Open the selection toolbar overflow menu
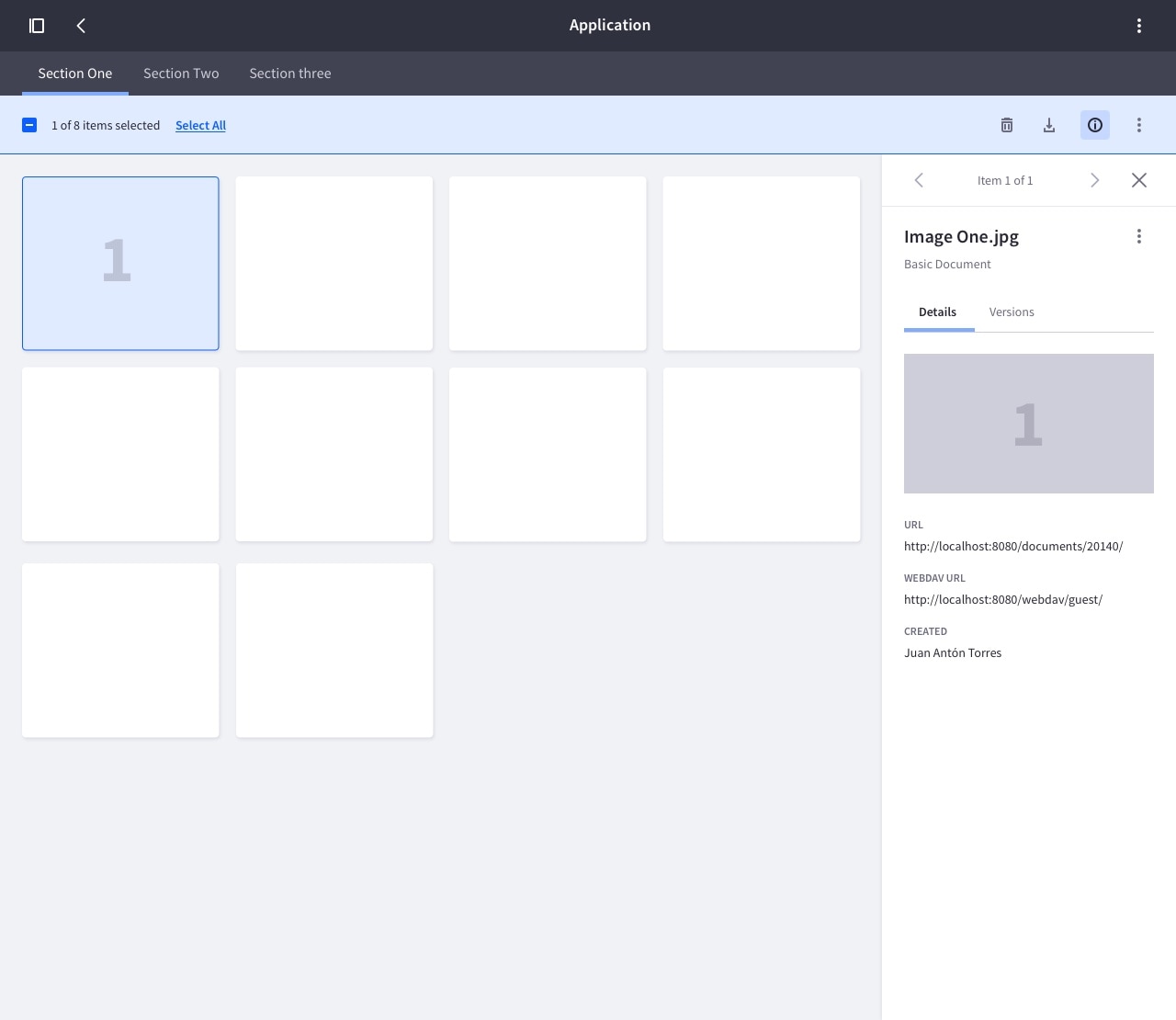Screen dimensions: 1176x1020 tap(1139, 125)
